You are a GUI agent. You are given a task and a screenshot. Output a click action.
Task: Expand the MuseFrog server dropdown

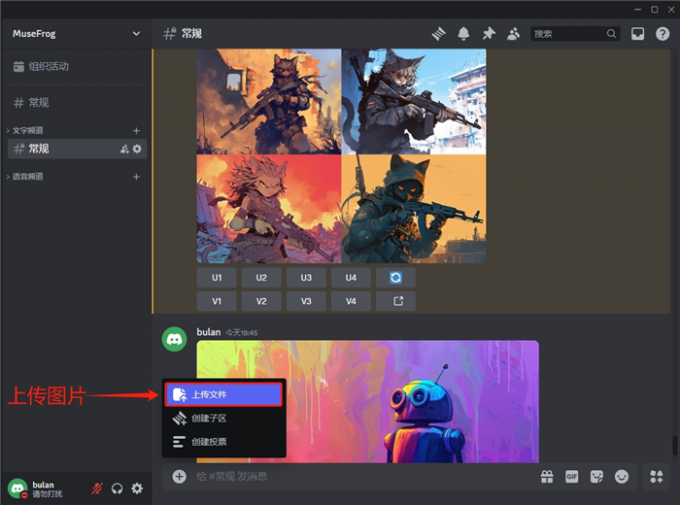point(136,33)
